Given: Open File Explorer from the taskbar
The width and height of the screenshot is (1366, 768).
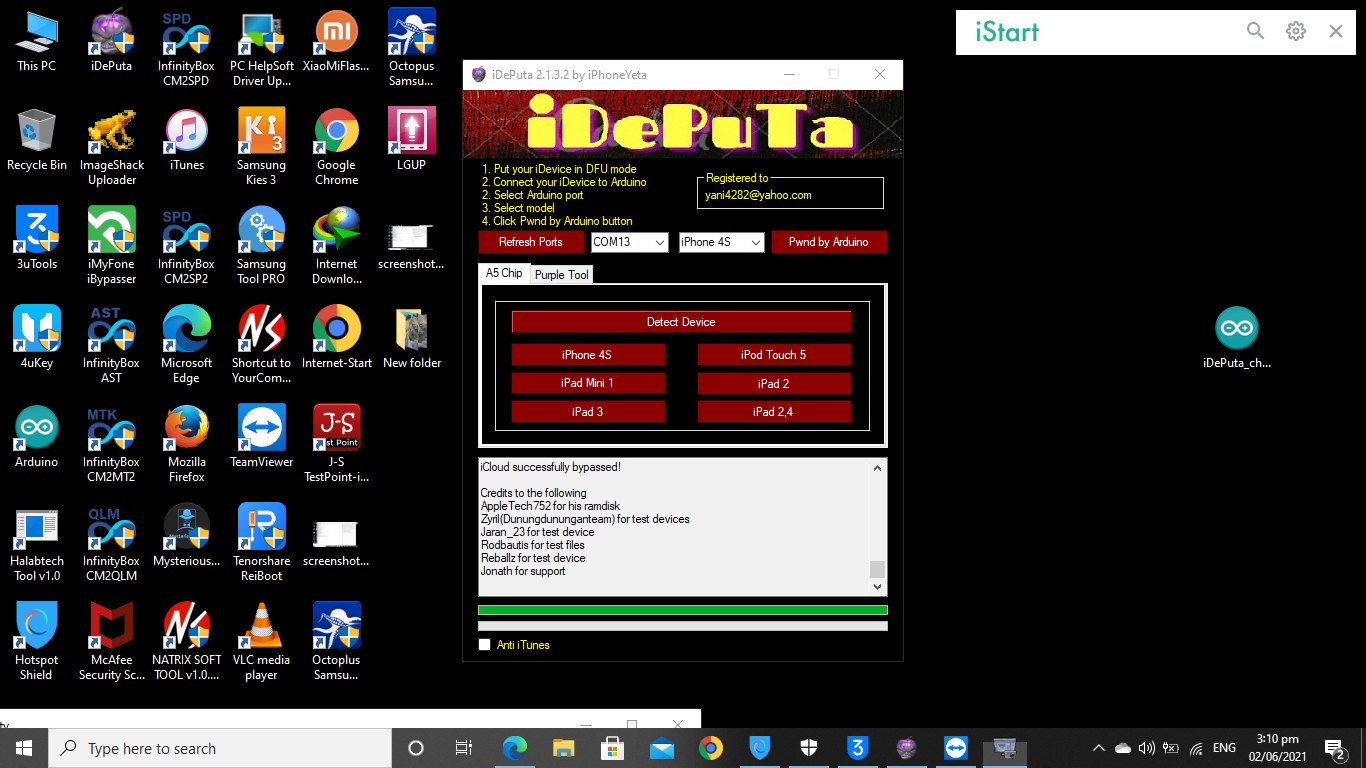Looking at the screenshot, I should tap(564, 748).
